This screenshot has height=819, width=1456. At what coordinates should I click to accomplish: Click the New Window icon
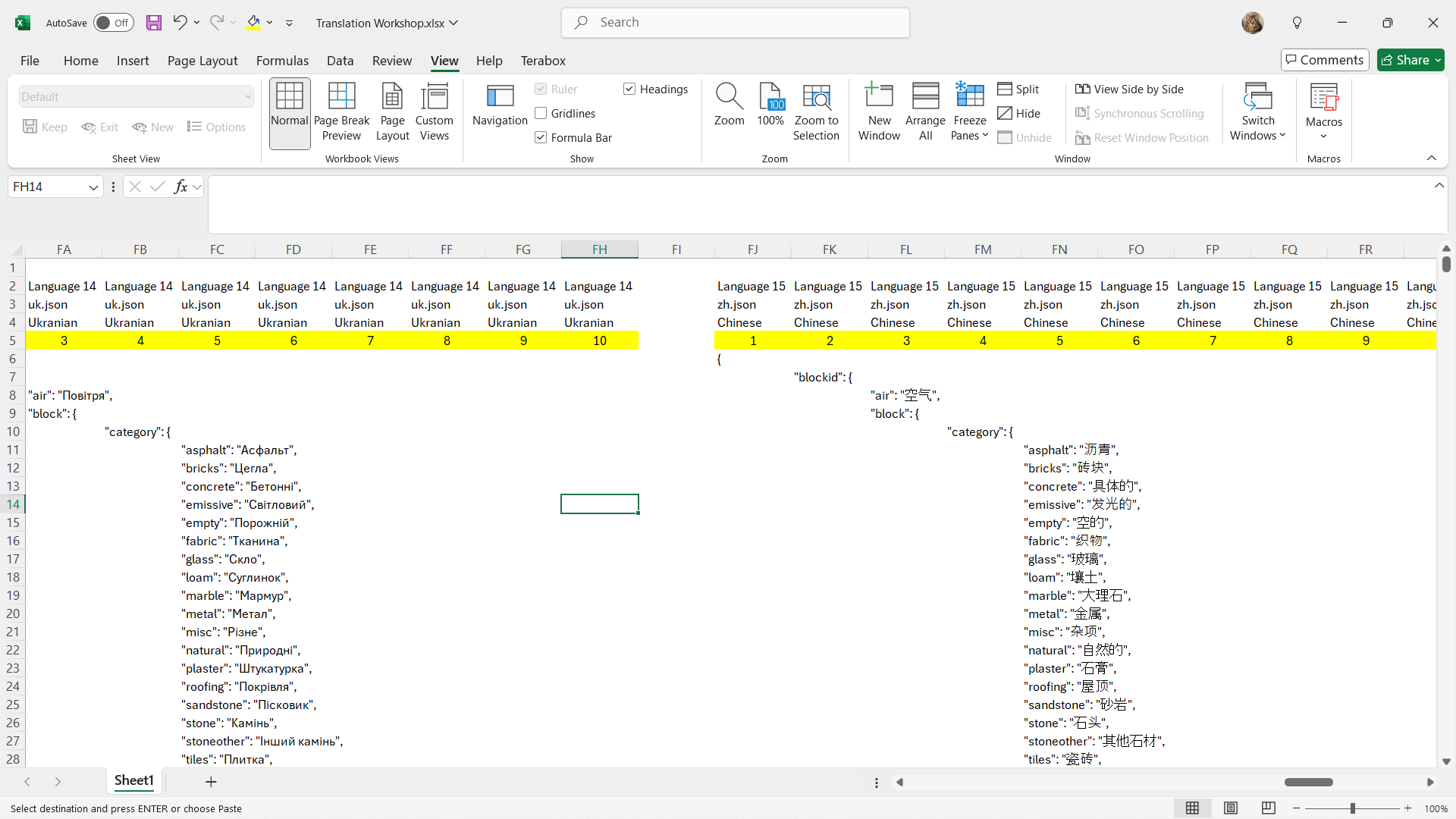(879, 97)
